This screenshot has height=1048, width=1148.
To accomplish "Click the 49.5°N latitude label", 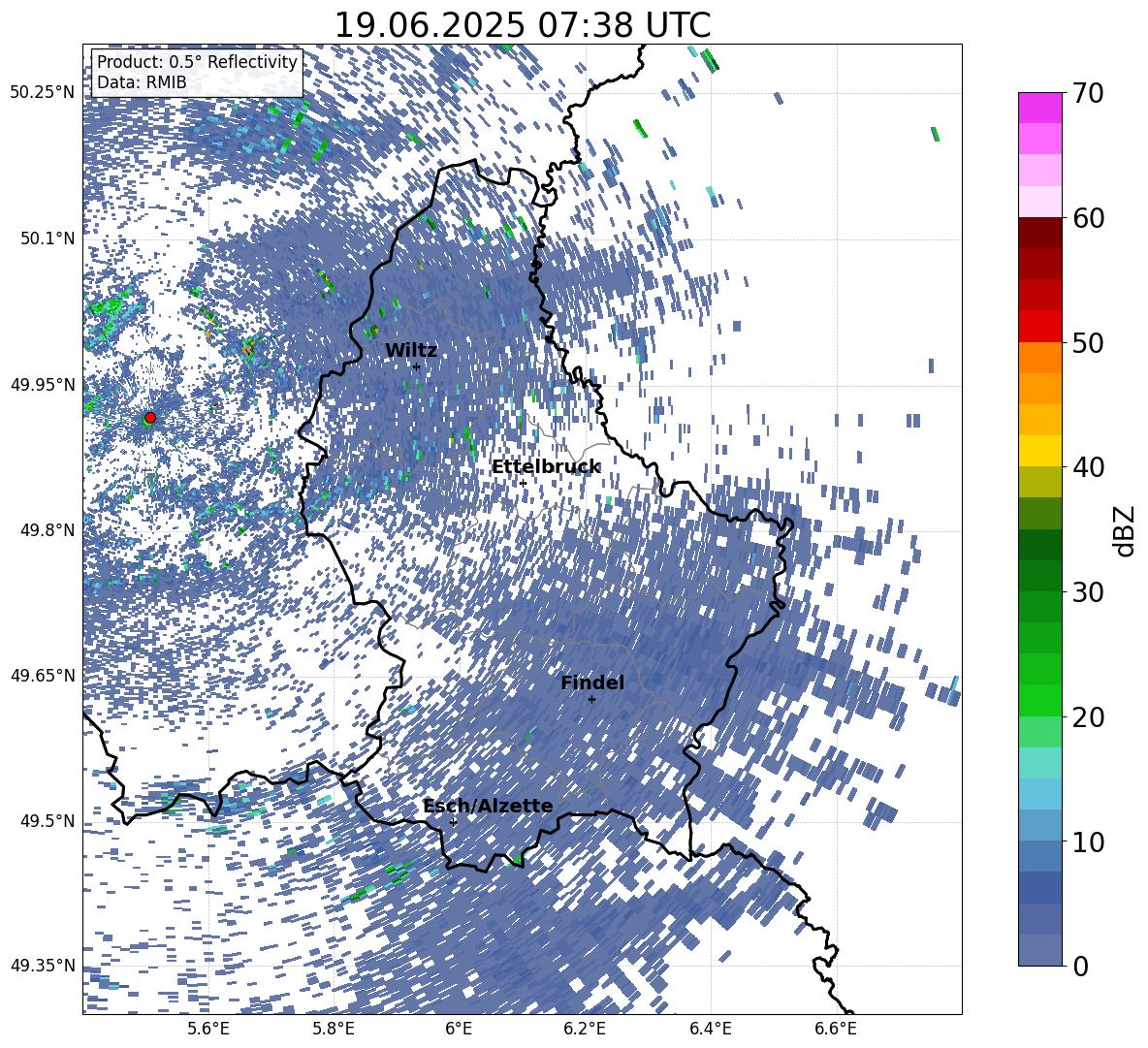I will click(x=47, y=820).
